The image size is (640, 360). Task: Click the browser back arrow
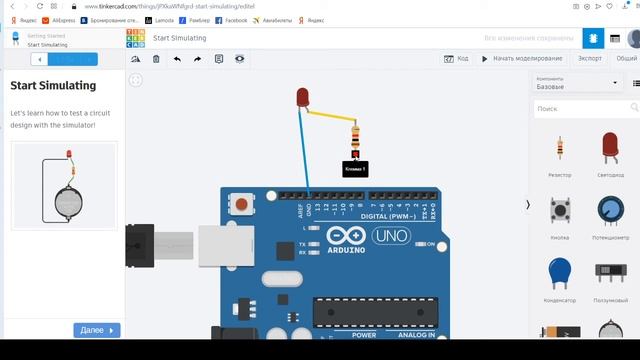13,7
